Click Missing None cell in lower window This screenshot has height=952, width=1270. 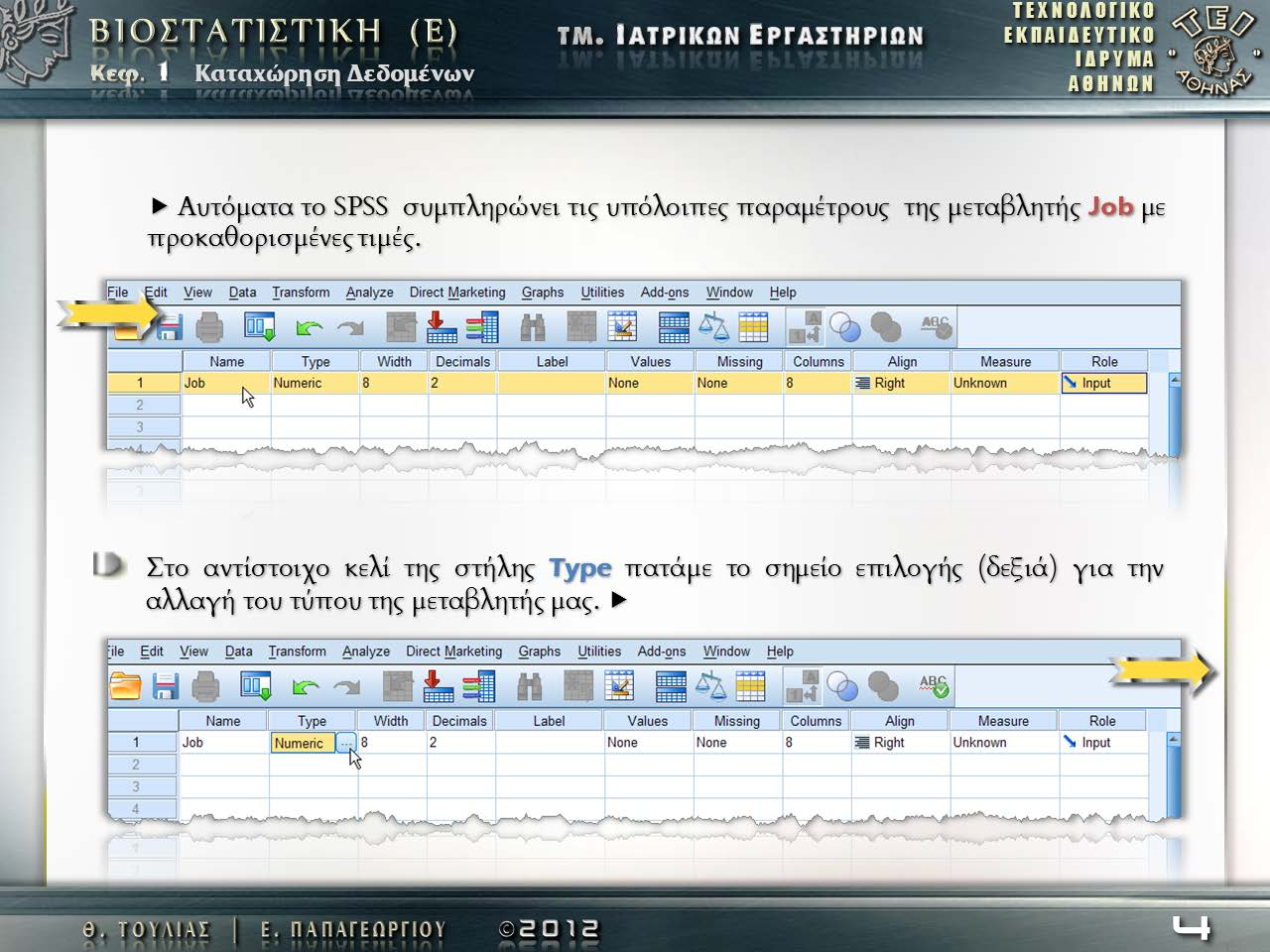click(x=737, y=743)
